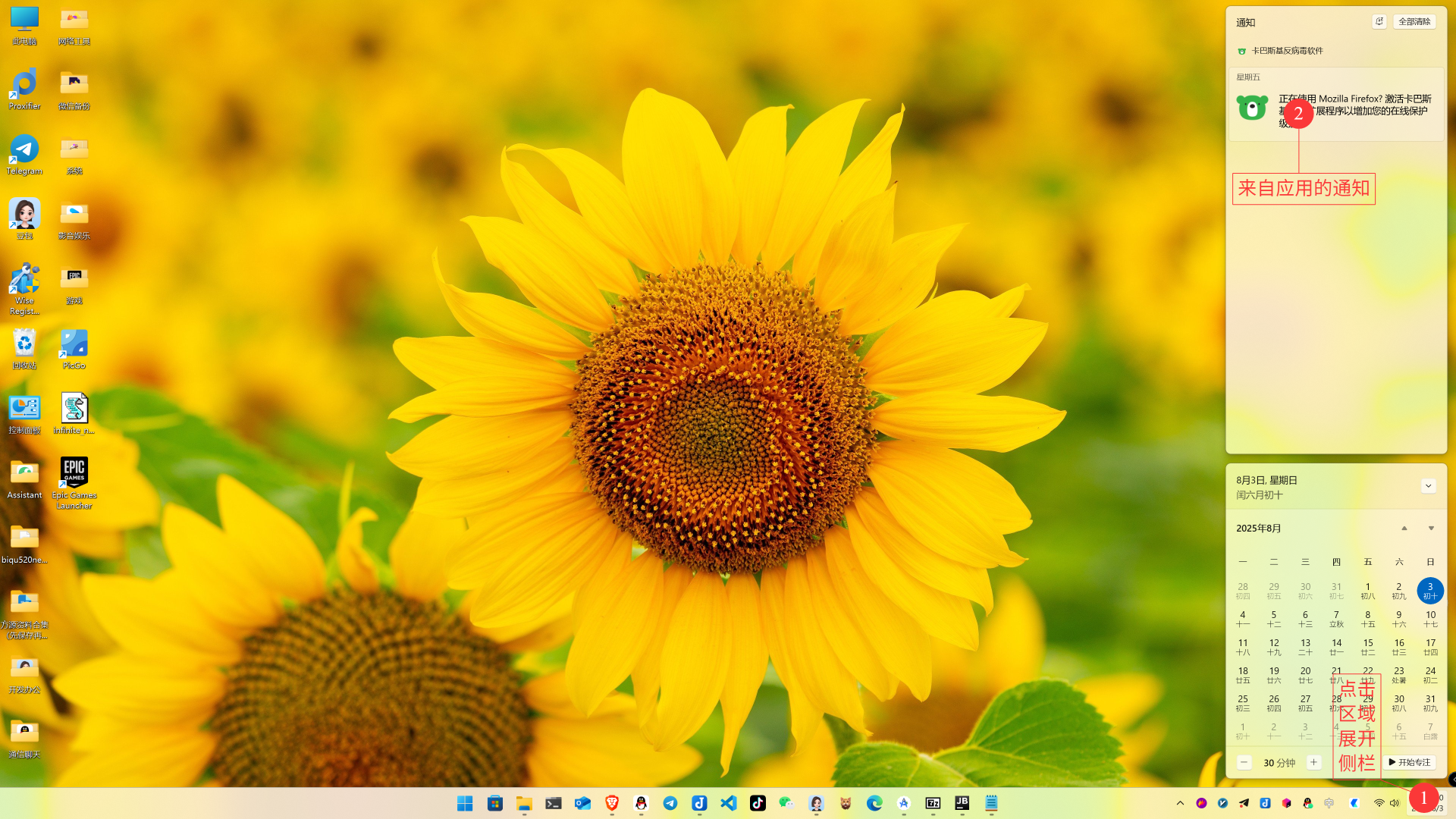This screenshot has height=819, width=1456.
Task: Open QQ from the taskbar
Action: coord(641,803)
